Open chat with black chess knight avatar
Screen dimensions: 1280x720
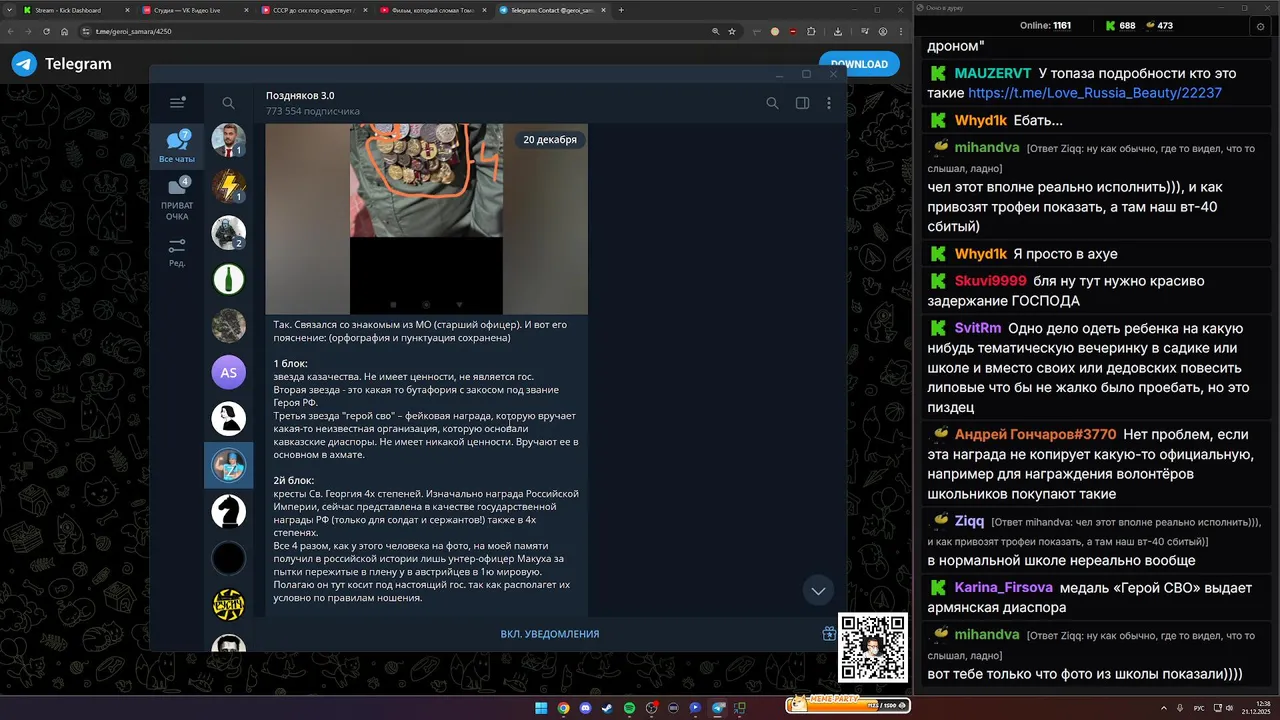pos(229,511)
